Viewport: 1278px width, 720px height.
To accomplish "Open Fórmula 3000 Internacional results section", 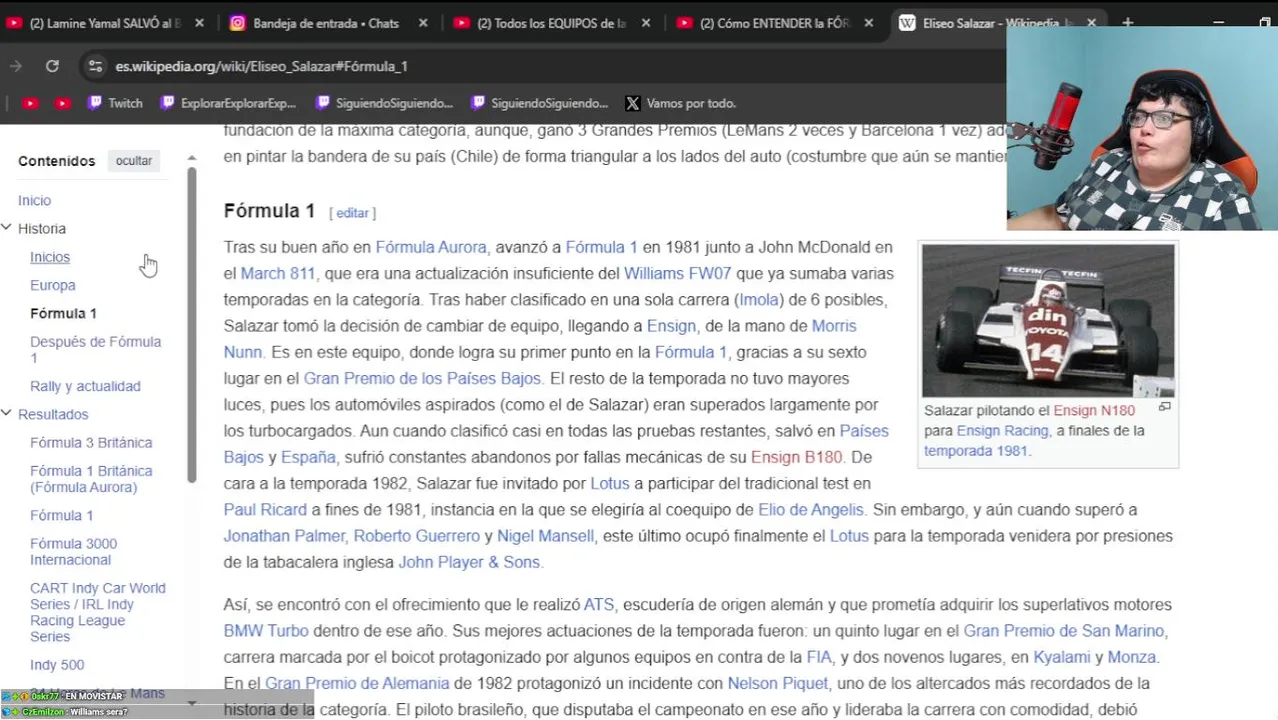I will click(73, 552).
